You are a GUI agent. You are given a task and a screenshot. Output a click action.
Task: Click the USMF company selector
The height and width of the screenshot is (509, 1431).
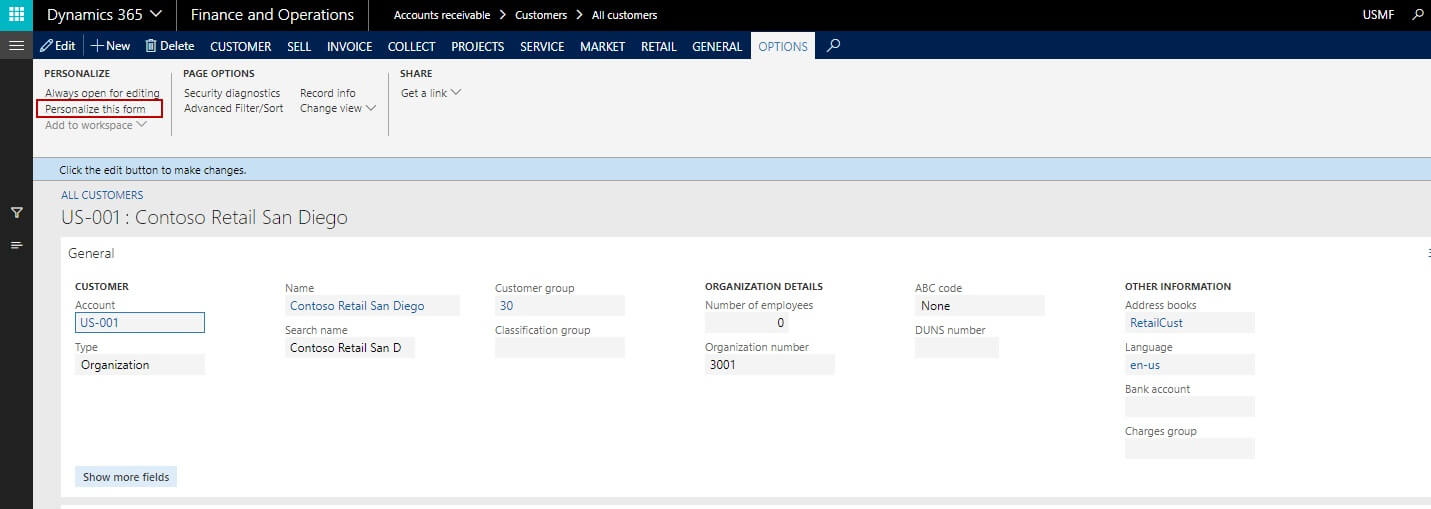click(x=1378, y=15)
